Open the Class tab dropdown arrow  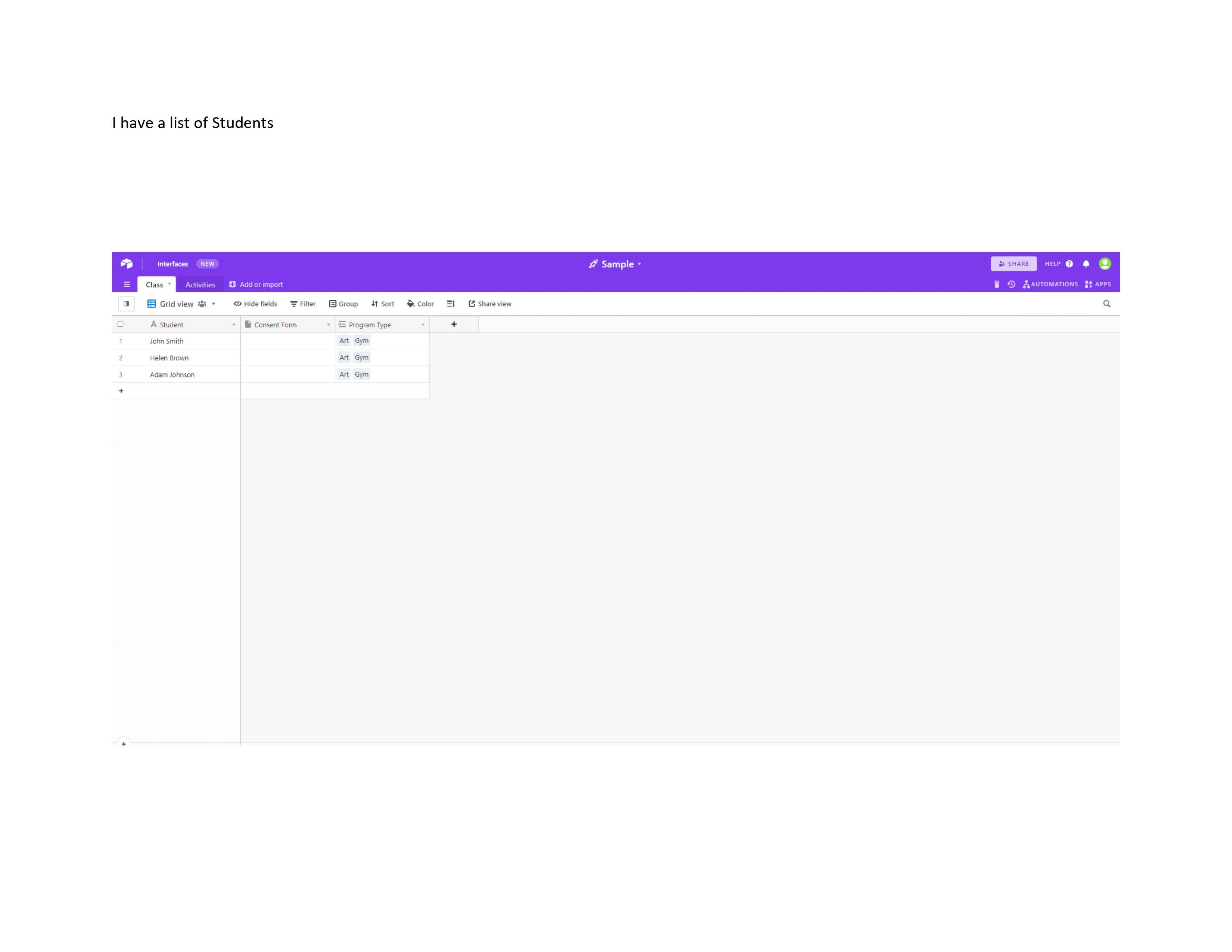pyautogui.click(x=169, y=284)
